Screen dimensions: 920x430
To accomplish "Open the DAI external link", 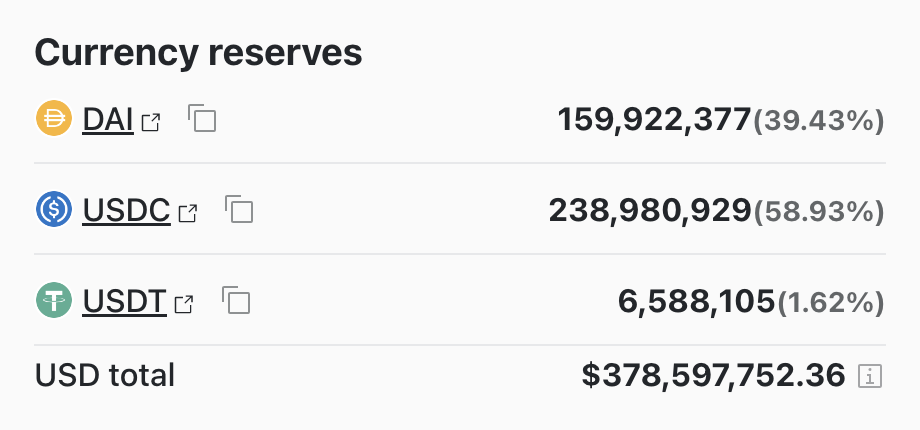I will tap(108, 120).
